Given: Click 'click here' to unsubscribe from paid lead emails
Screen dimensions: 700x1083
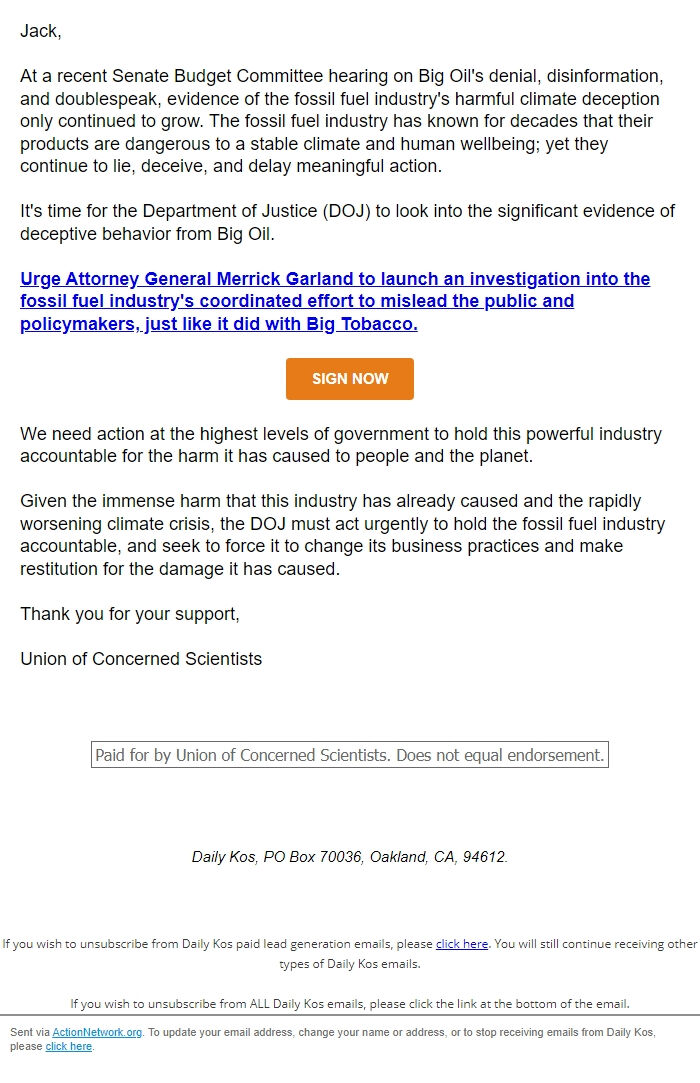Looking at the screenshot, I should 461,943.
